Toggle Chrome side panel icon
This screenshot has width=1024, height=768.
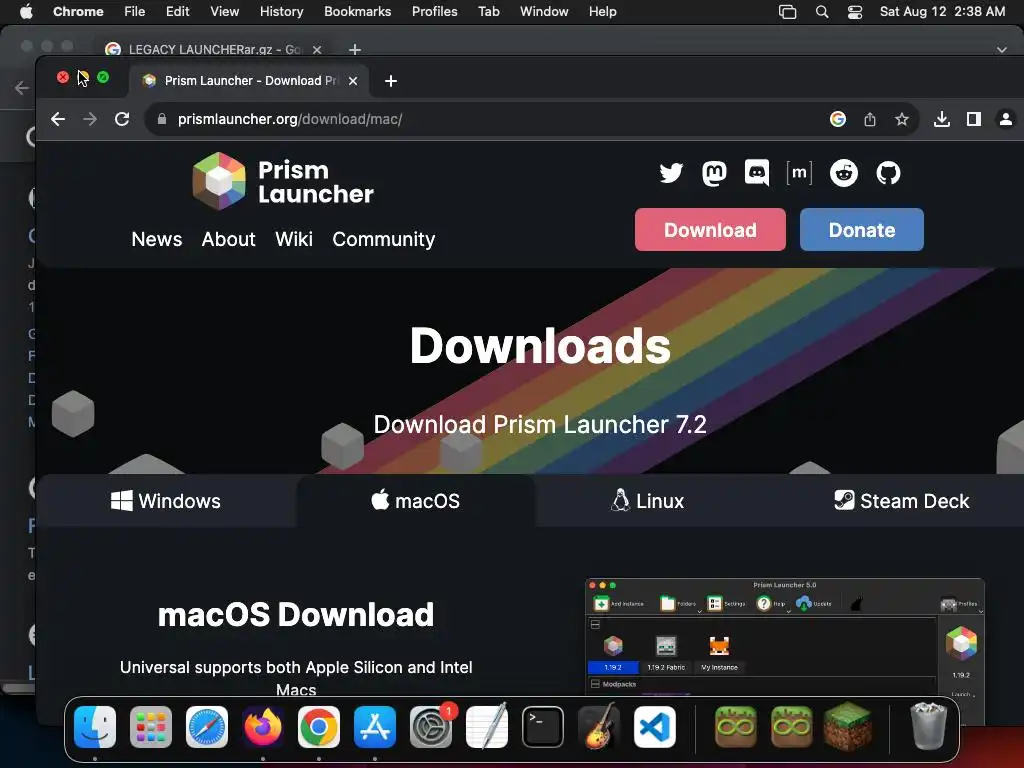[x=974, y=119]
